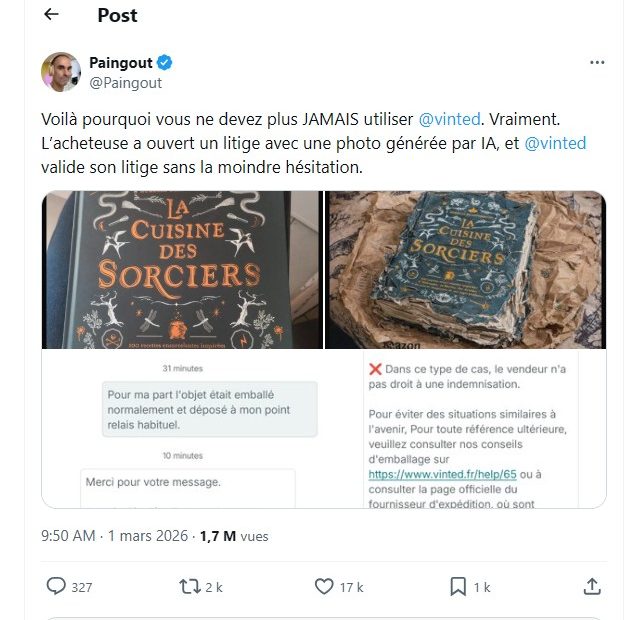Open the chat message screenshot image
This screenshot has height=620, width=633.
point(182,429)
